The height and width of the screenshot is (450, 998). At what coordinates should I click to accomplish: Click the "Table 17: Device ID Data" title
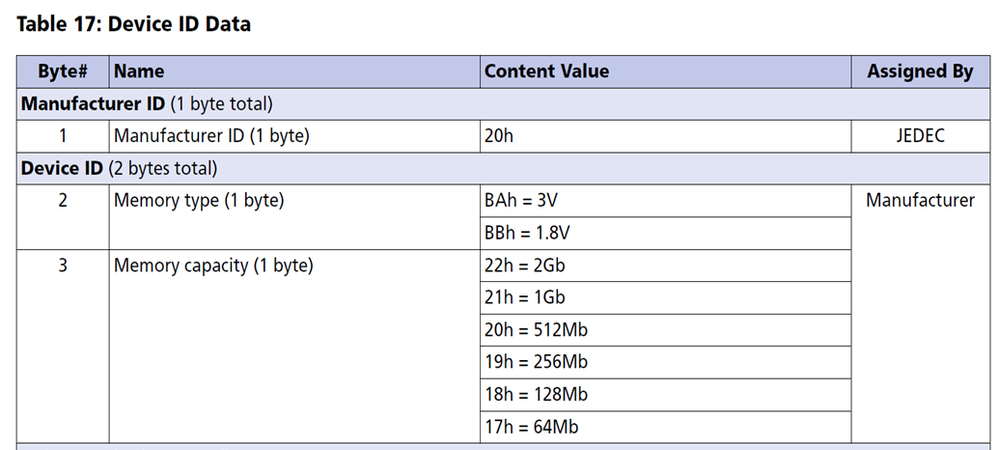click(x=134, y=24)
